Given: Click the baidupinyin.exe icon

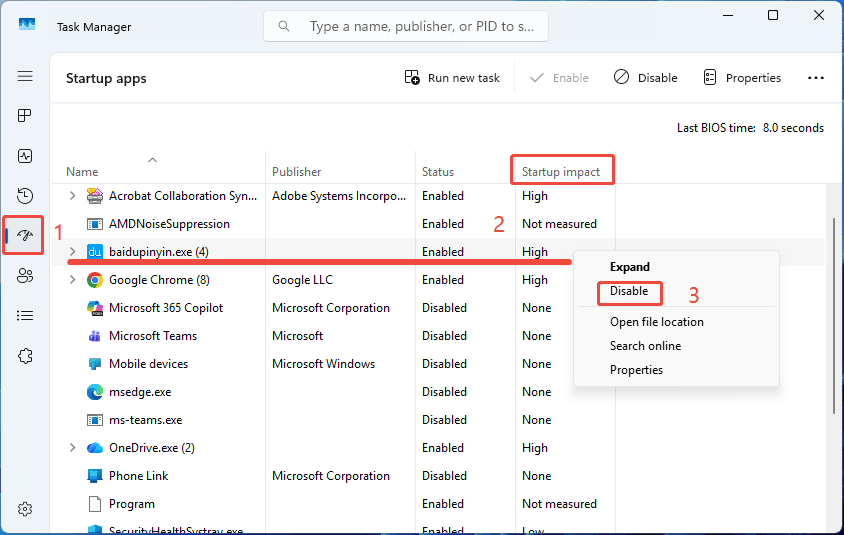Looking at the screenshot, I should pyautogui.click(x=95, y=252).
